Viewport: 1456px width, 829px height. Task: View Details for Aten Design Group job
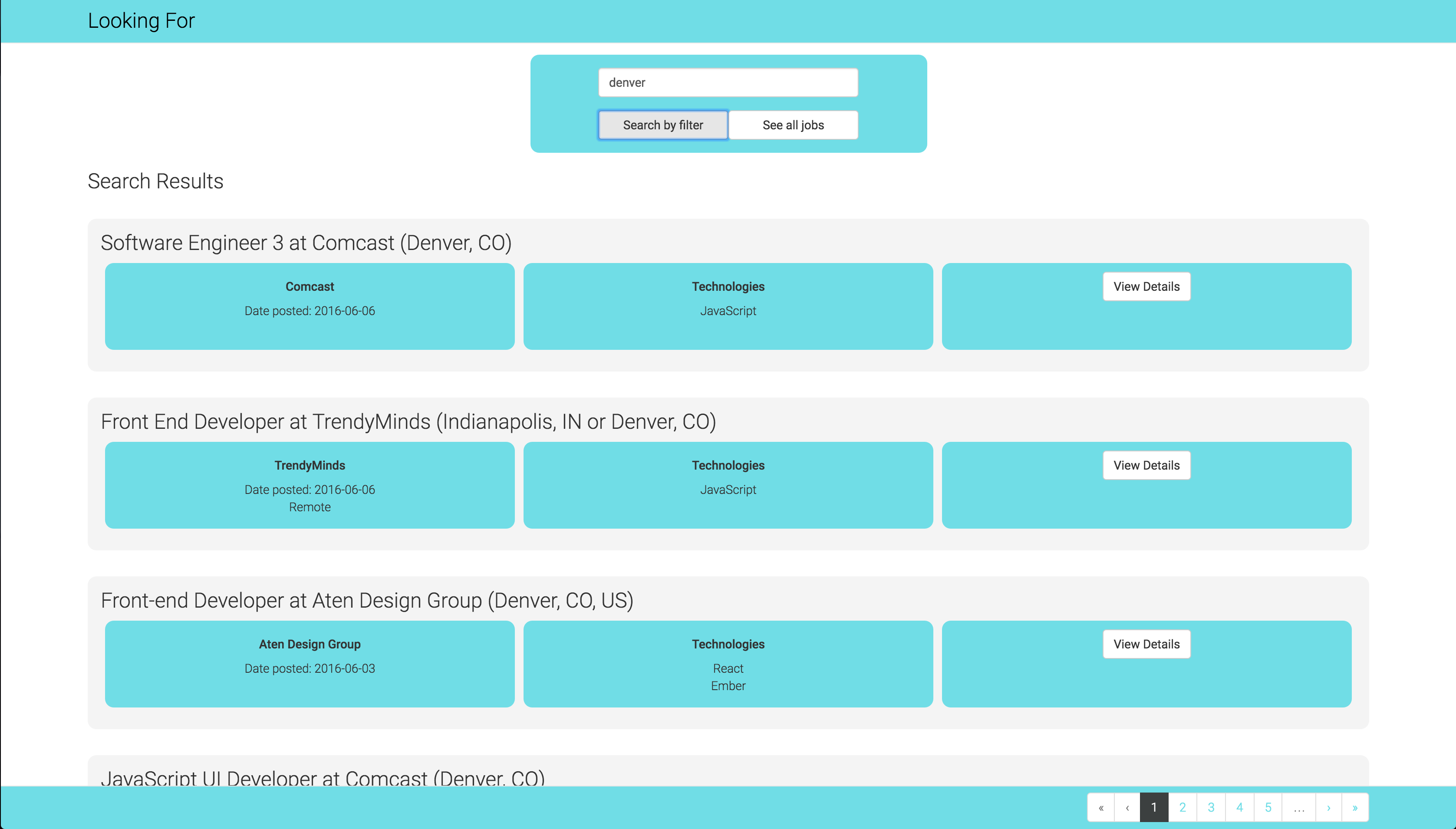click(1146, 644)
